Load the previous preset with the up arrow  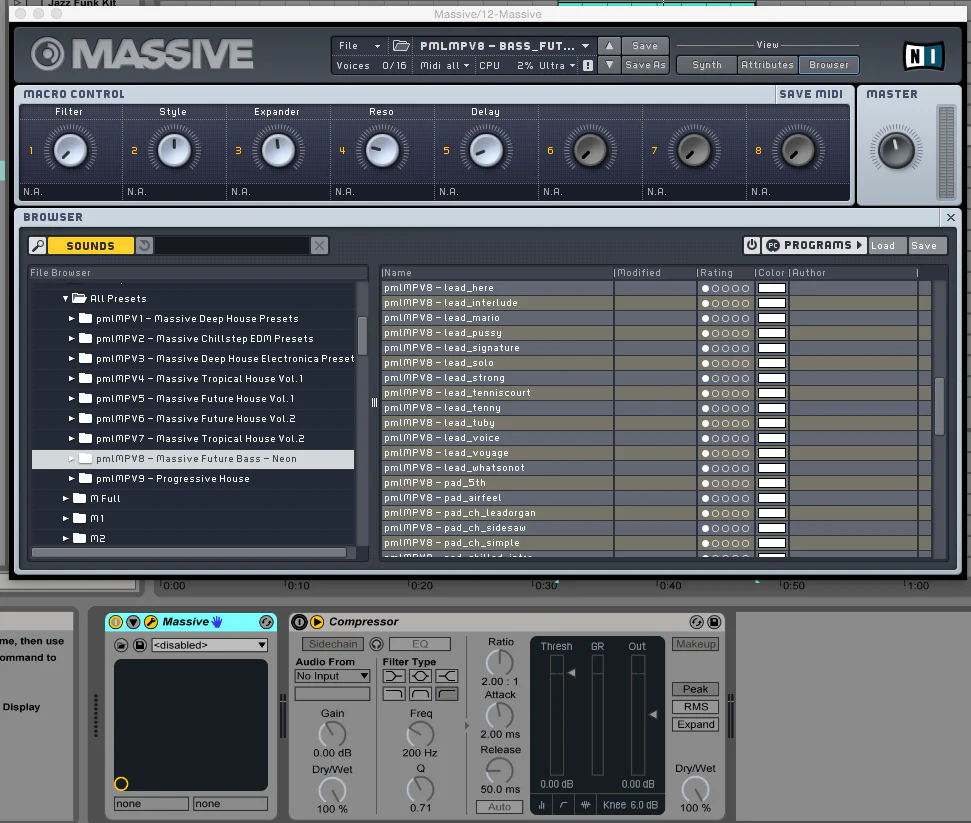click(609, 46)
